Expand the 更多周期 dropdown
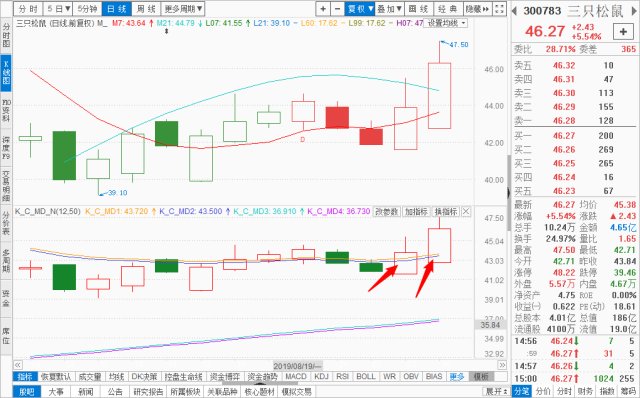Screen dimensions: 640x398 point(183,9)
